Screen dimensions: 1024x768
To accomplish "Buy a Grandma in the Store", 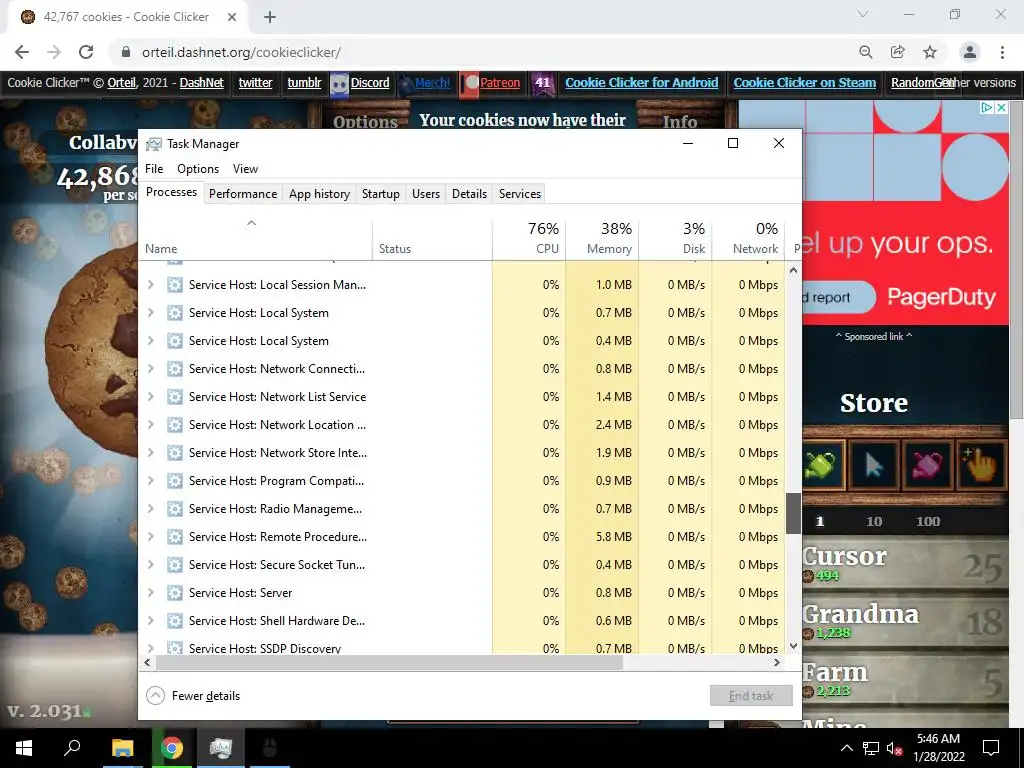I will 905,620.
